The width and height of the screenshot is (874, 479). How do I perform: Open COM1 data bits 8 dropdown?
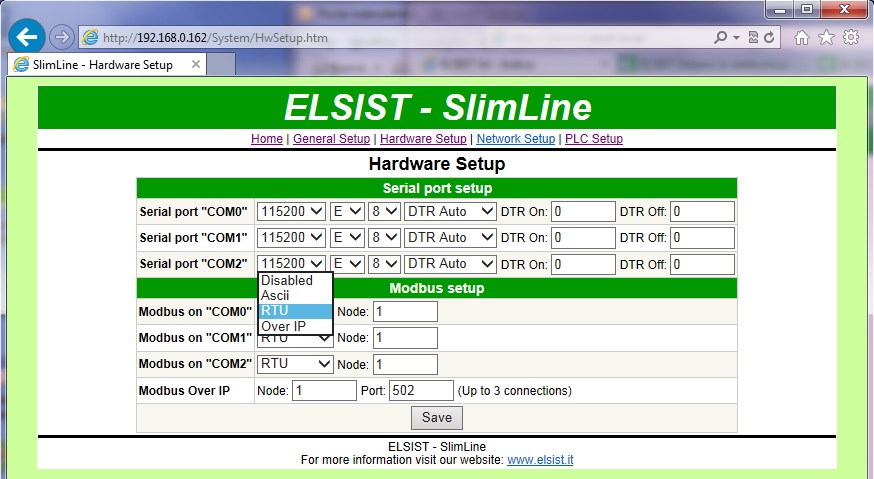click(x=384, y=238)
